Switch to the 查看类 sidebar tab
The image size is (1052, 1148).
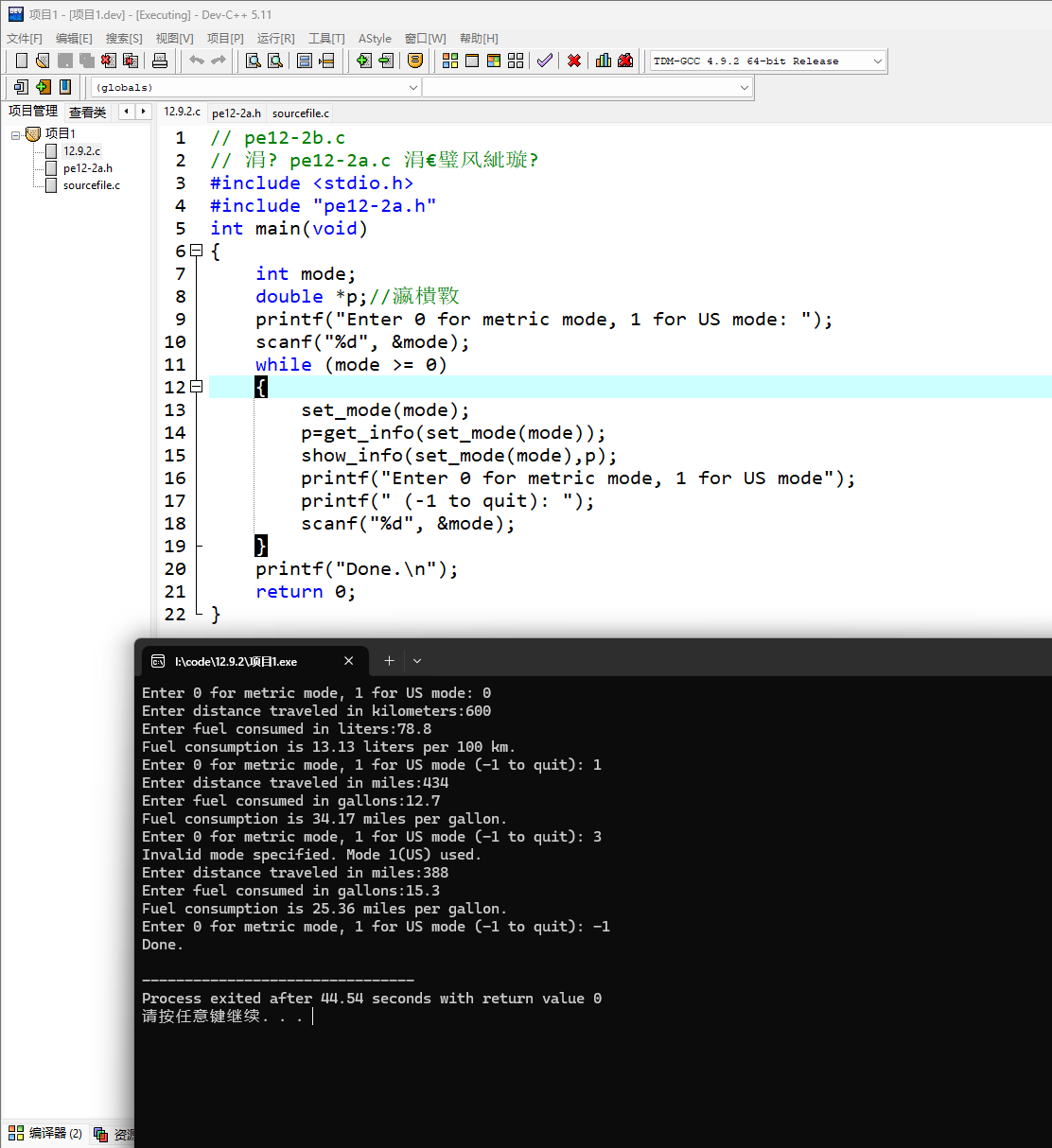(x=88, y=113)
